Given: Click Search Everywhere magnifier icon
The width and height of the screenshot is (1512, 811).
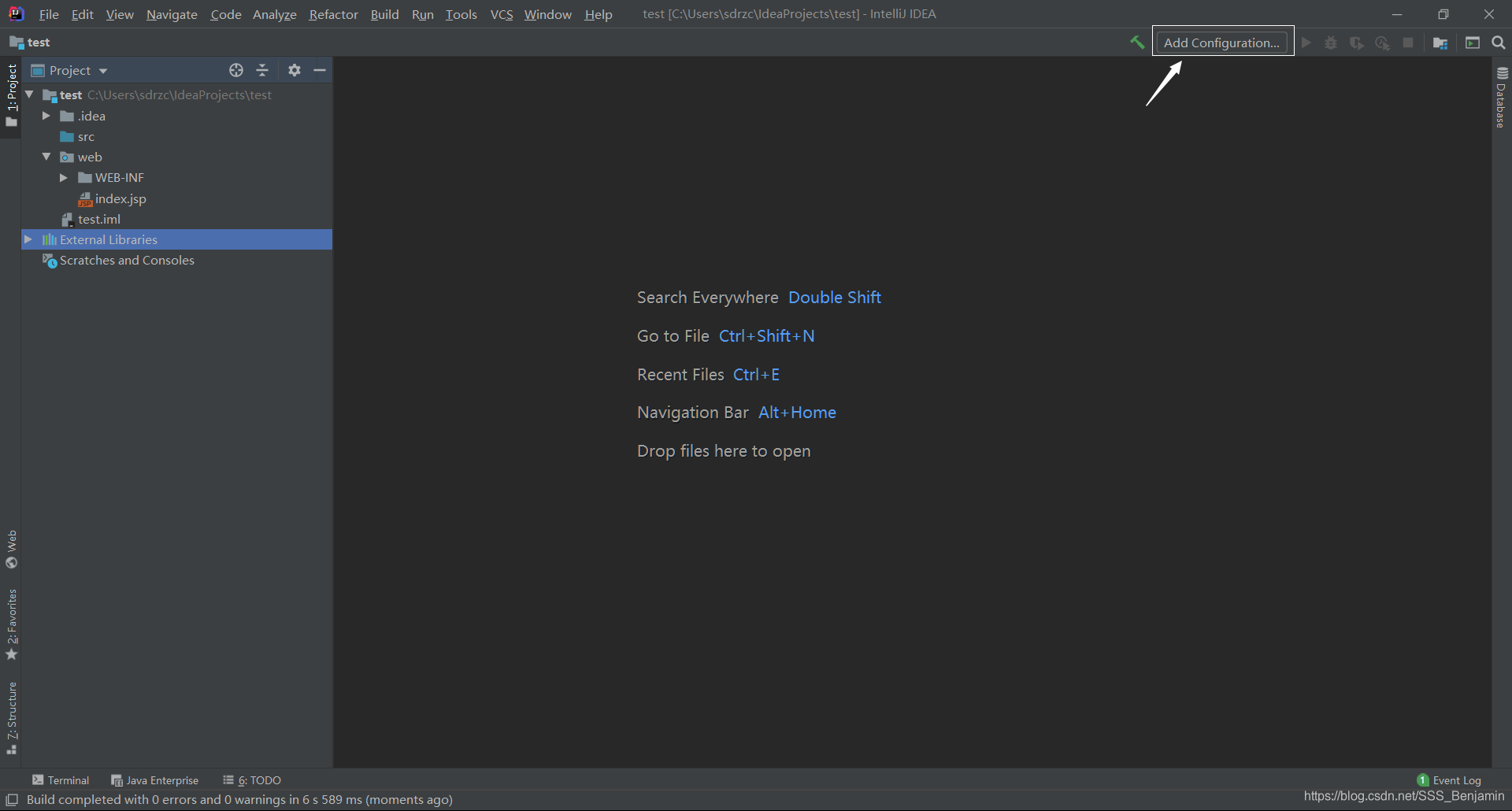Looking at the screenshot, I should pyautogui.click(x=1499, y=43).
